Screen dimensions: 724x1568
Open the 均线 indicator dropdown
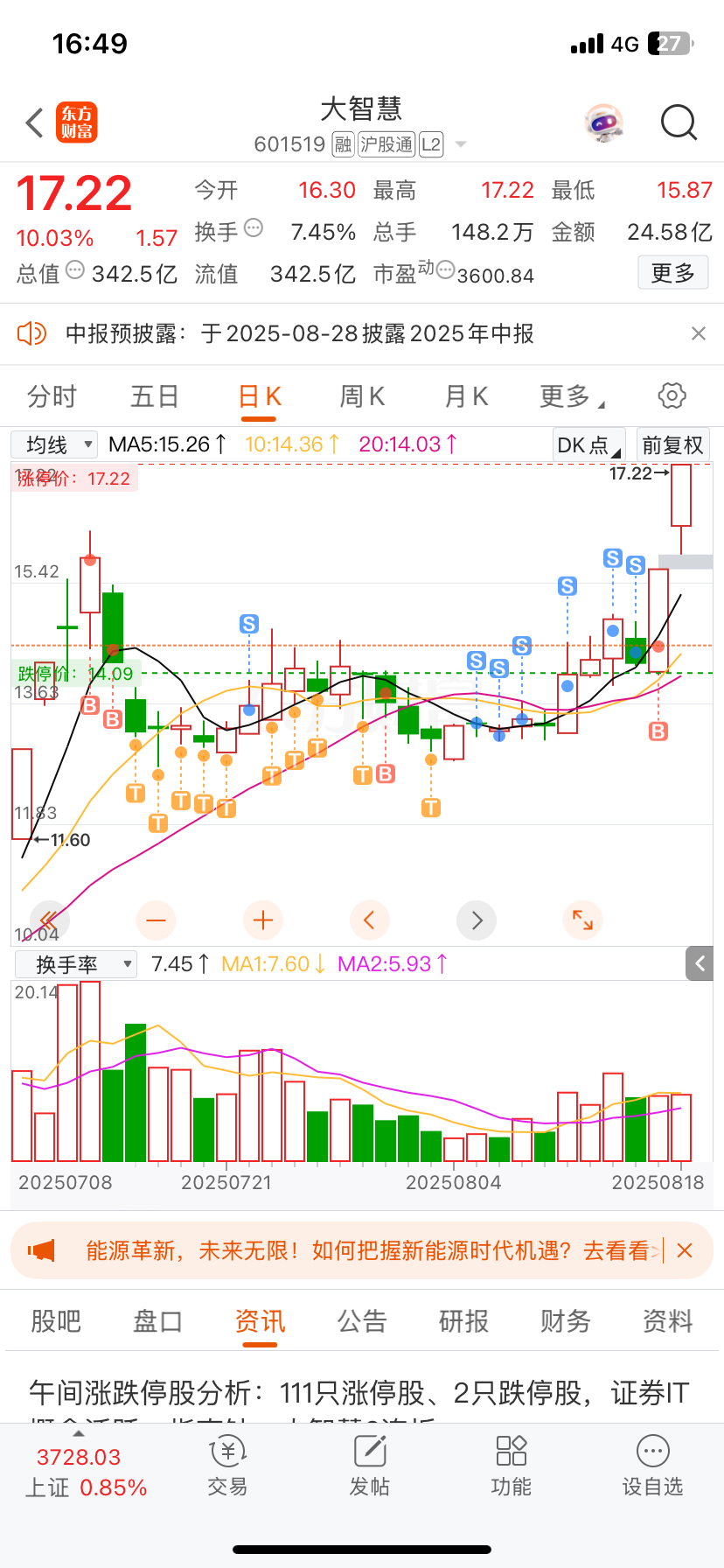[54, 444]
